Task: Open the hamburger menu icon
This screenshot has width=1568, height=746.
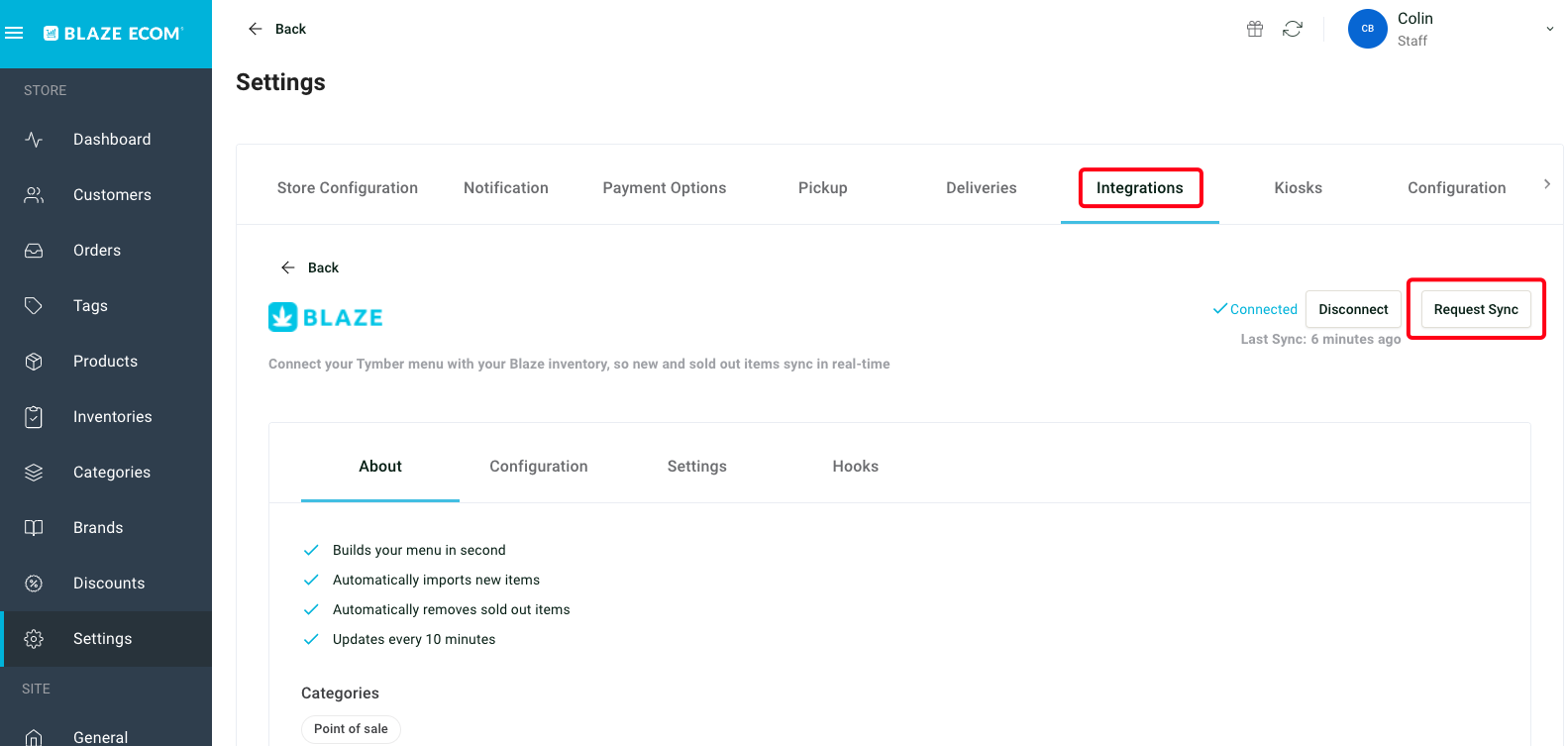Action: point(14,33)
